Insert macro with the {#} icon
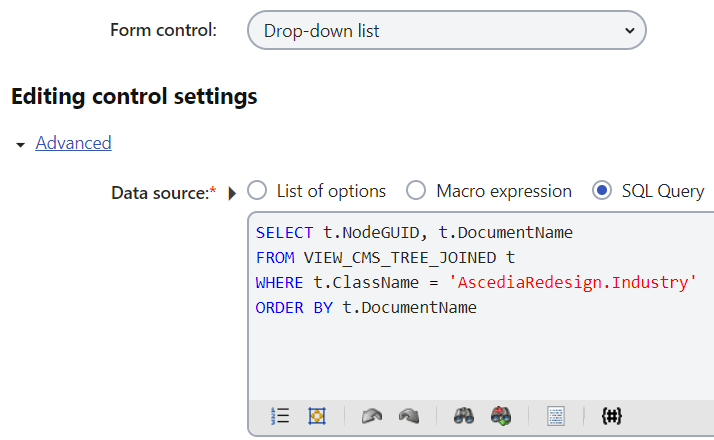 tap(612, 416)
